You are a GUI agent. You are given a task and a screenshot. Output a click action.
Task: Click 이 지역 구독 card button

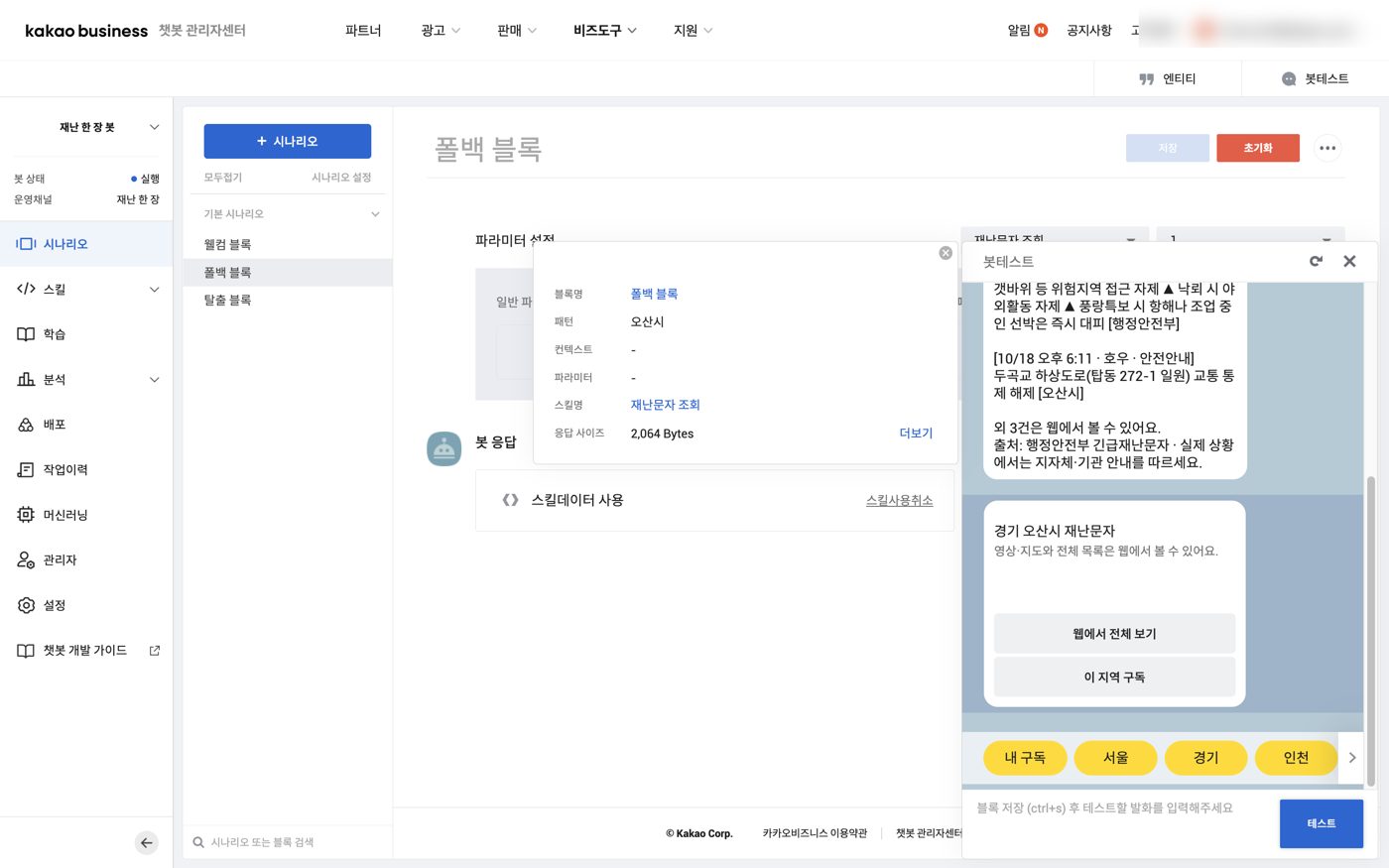point(1114,677)
